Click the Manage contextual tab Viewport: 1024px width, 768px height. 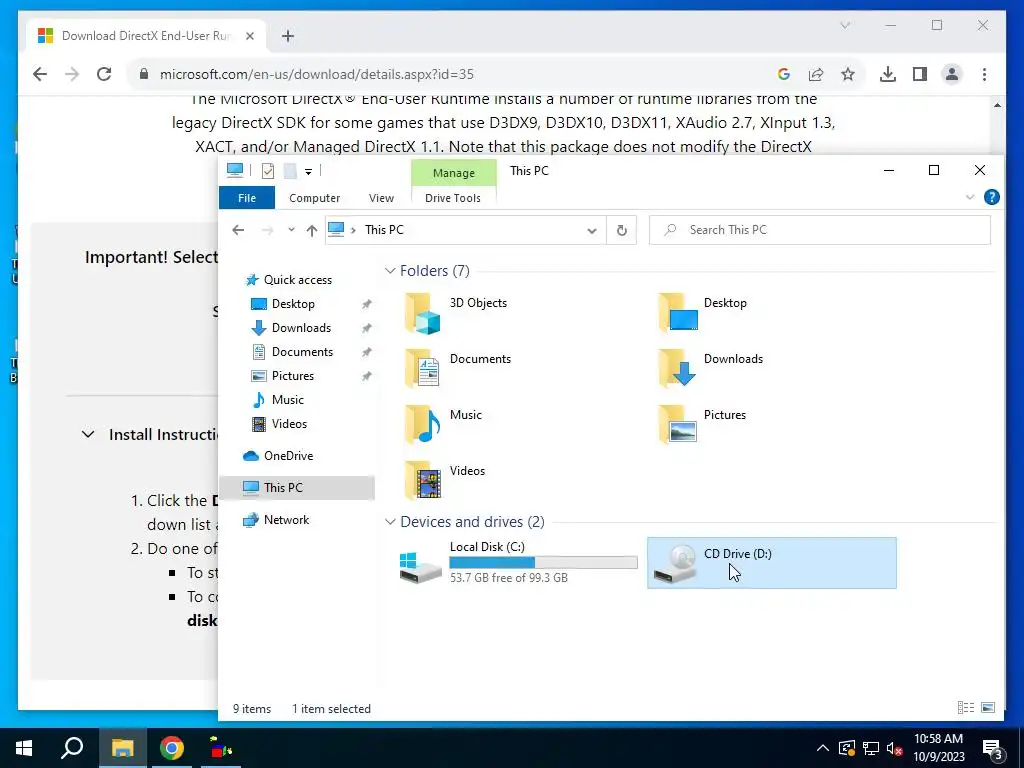(454, 173)
